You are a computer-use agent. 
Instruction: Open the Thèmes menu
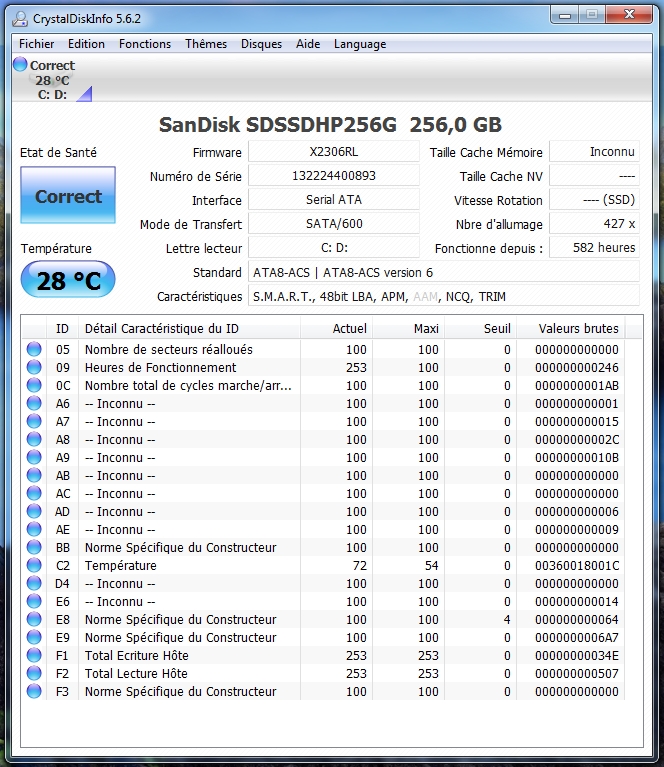pos(206,44)
